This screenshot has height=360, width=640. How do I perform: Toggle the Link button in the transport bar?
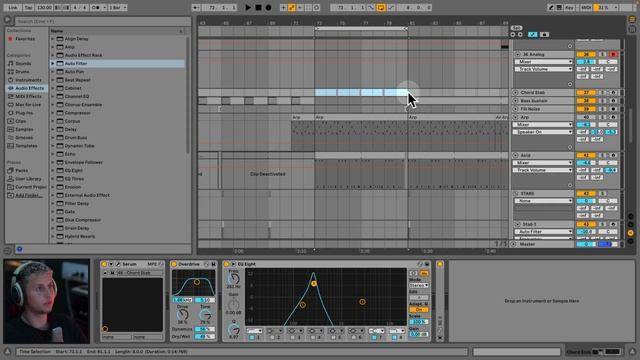point(13,7)
